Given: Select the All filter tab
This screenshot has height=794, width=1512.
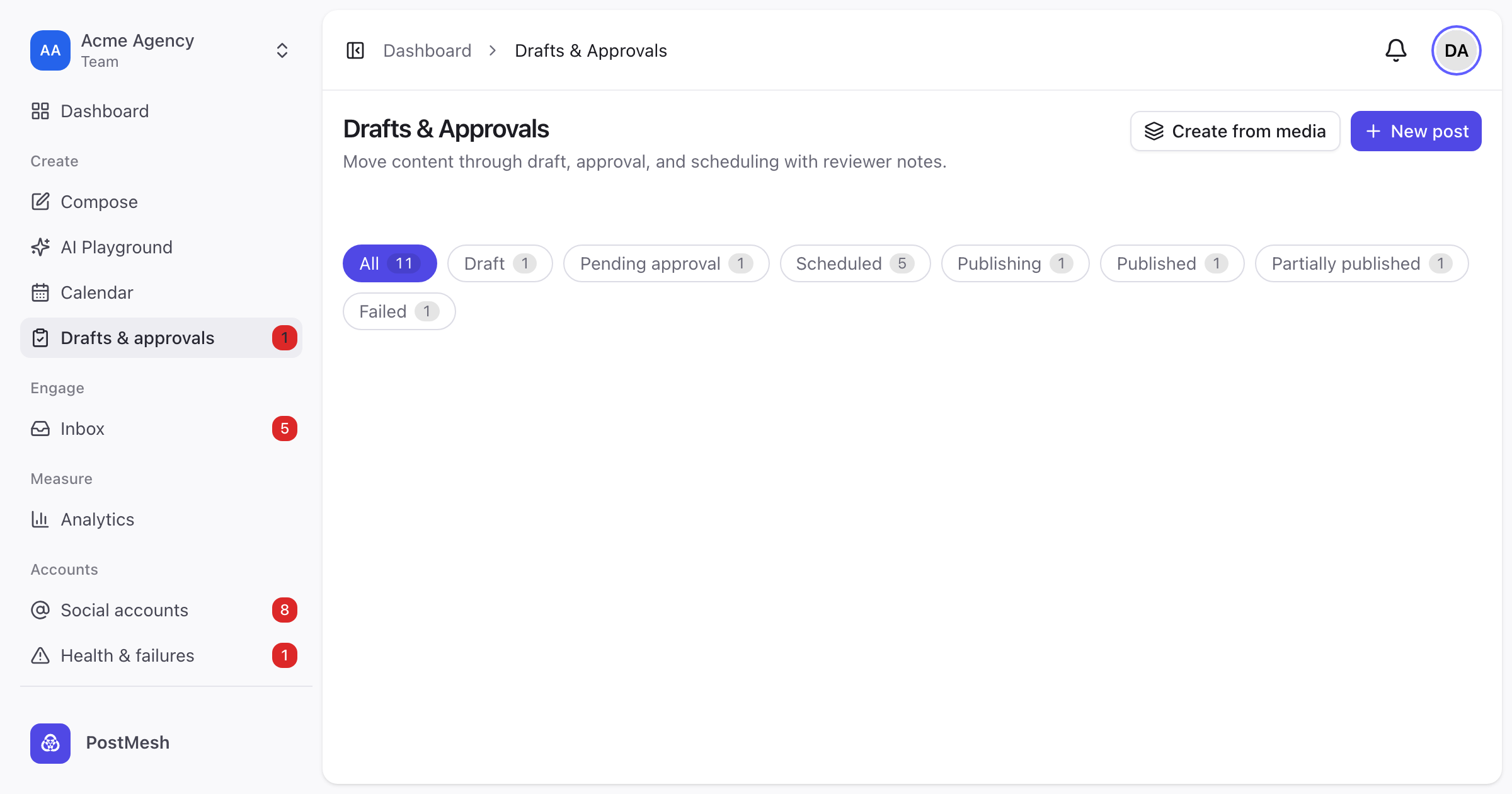Looking at the screenshot, I should (x=390, y=263).
